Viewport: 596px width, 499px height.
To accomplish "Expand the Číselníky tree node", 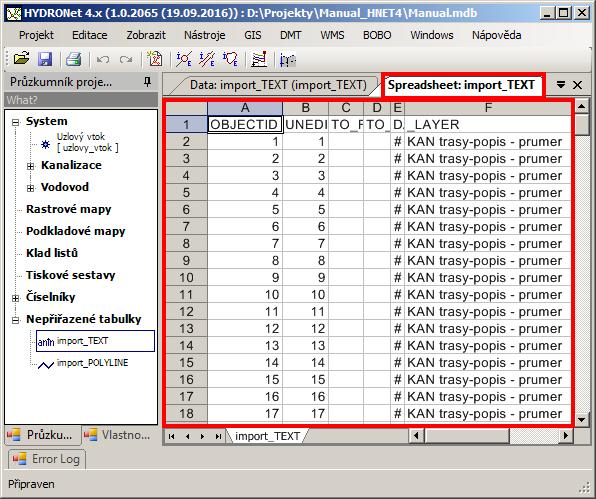I will click(16, 298).
